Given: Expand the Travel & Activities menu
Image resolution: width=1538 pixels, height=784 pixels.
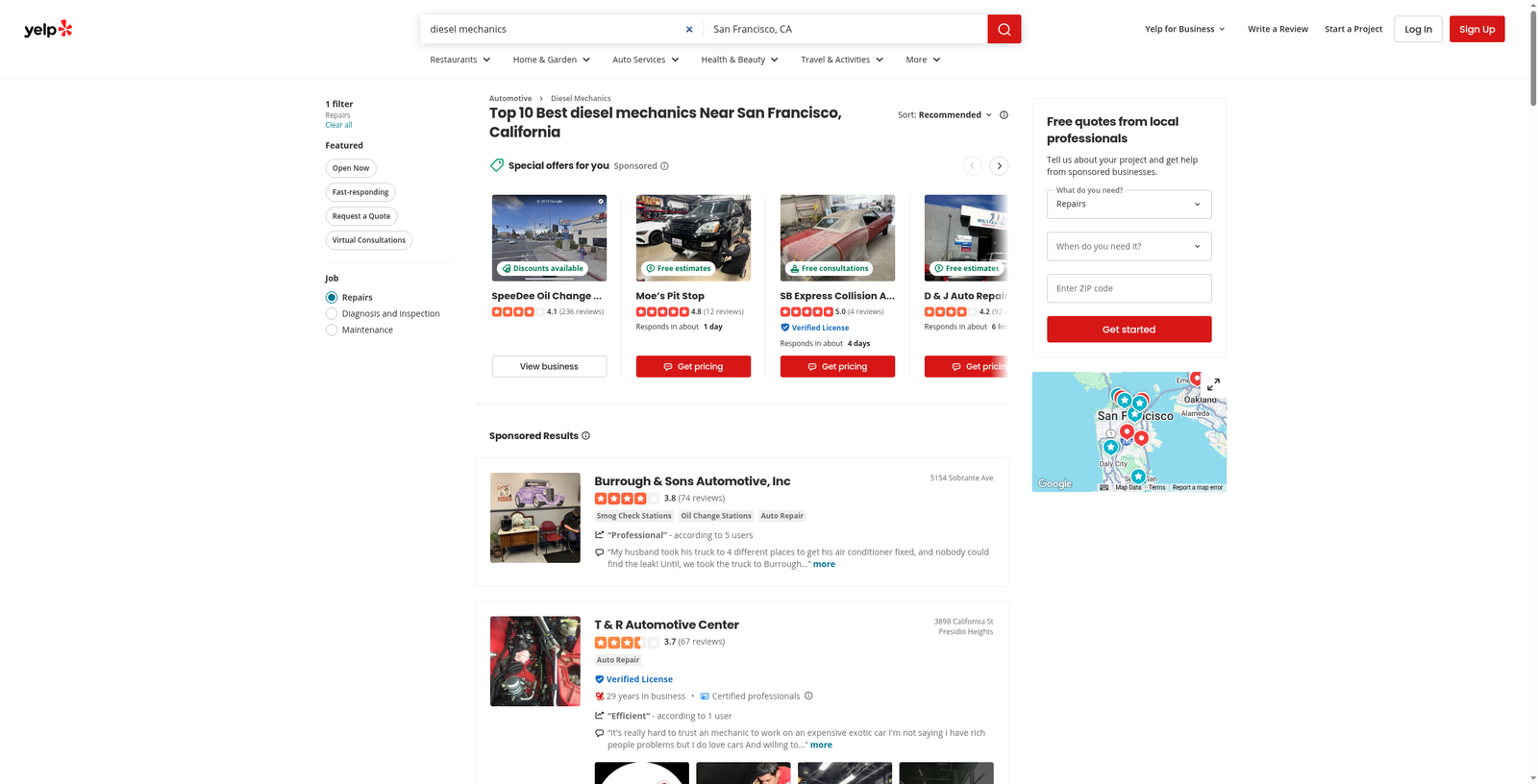Looking at the screenshot, I should [x=842, y=60].
